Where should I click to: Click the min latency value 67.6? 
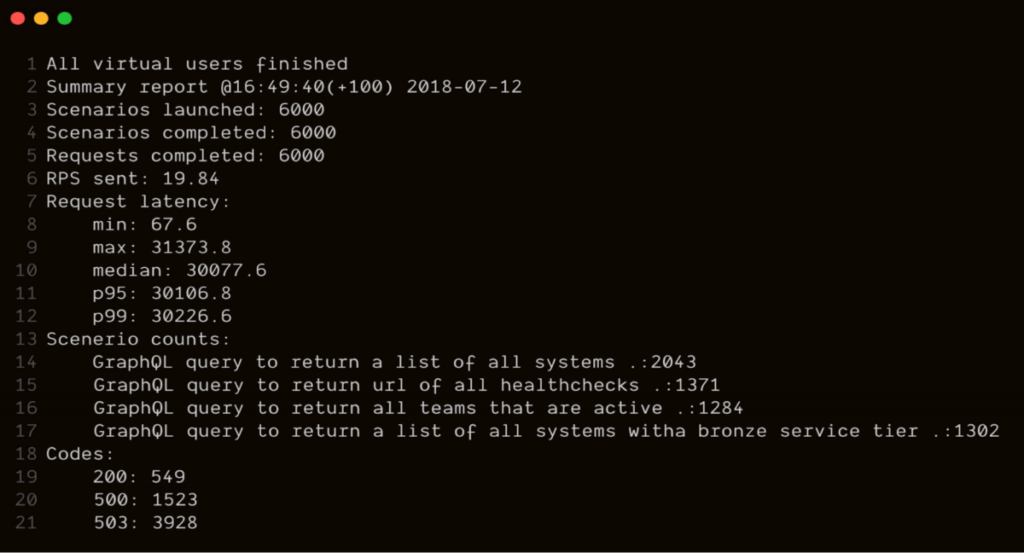pos(174,225)
